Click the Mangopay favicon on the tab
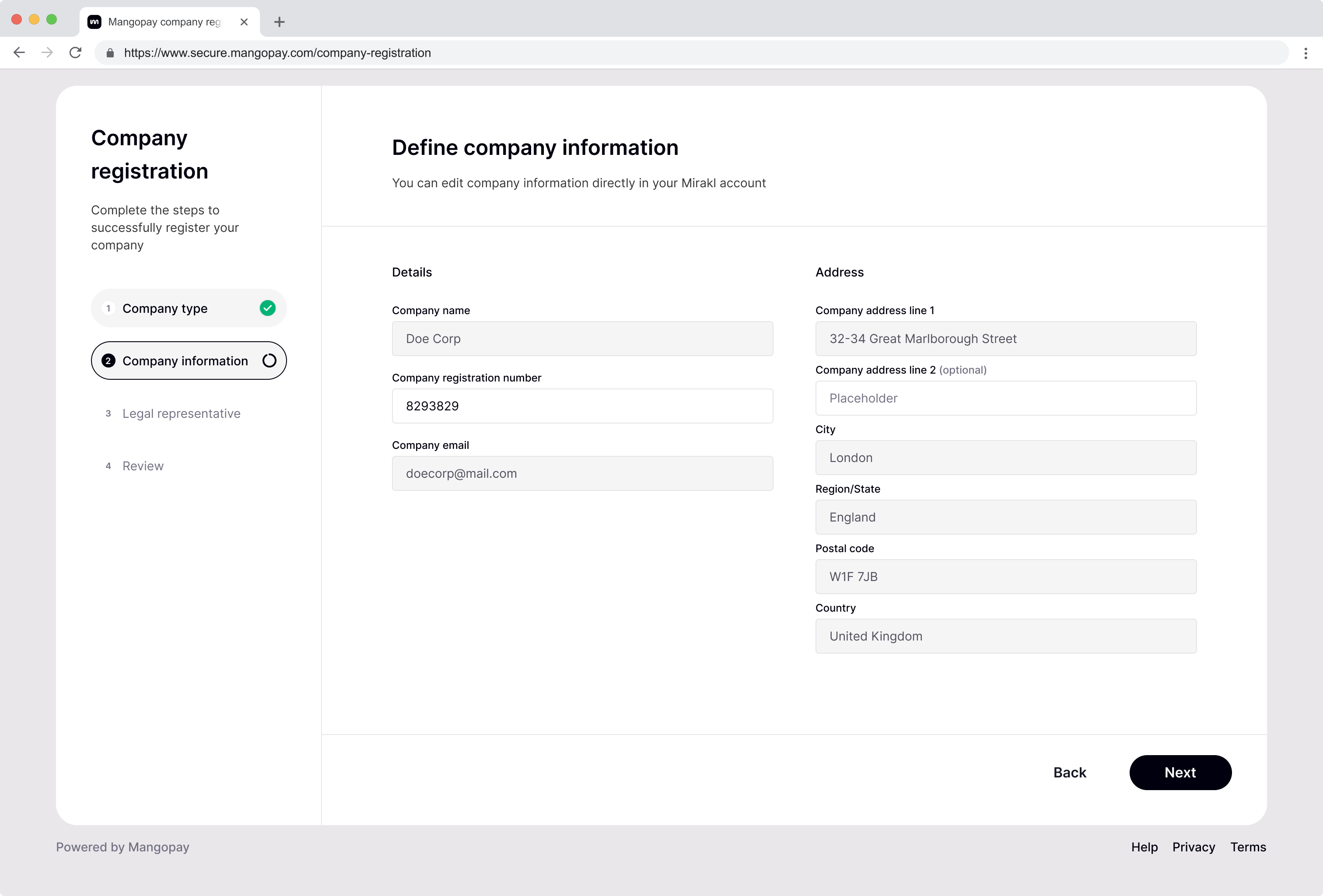 (x=94, y=21)
